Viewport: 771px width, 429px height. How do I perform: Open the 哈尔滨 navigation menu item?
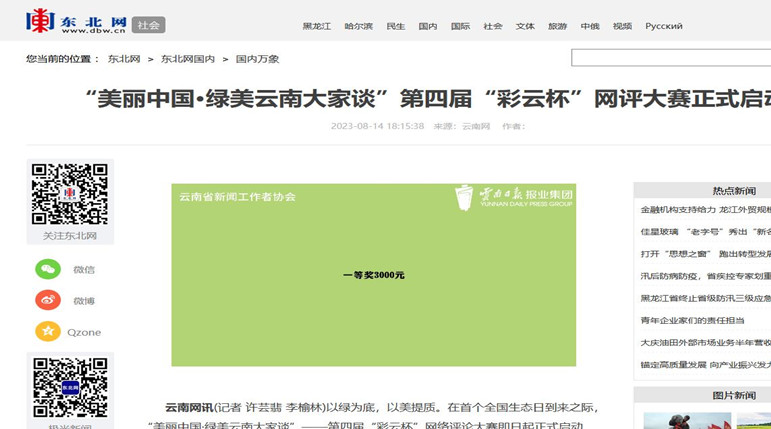pos(358,26)
